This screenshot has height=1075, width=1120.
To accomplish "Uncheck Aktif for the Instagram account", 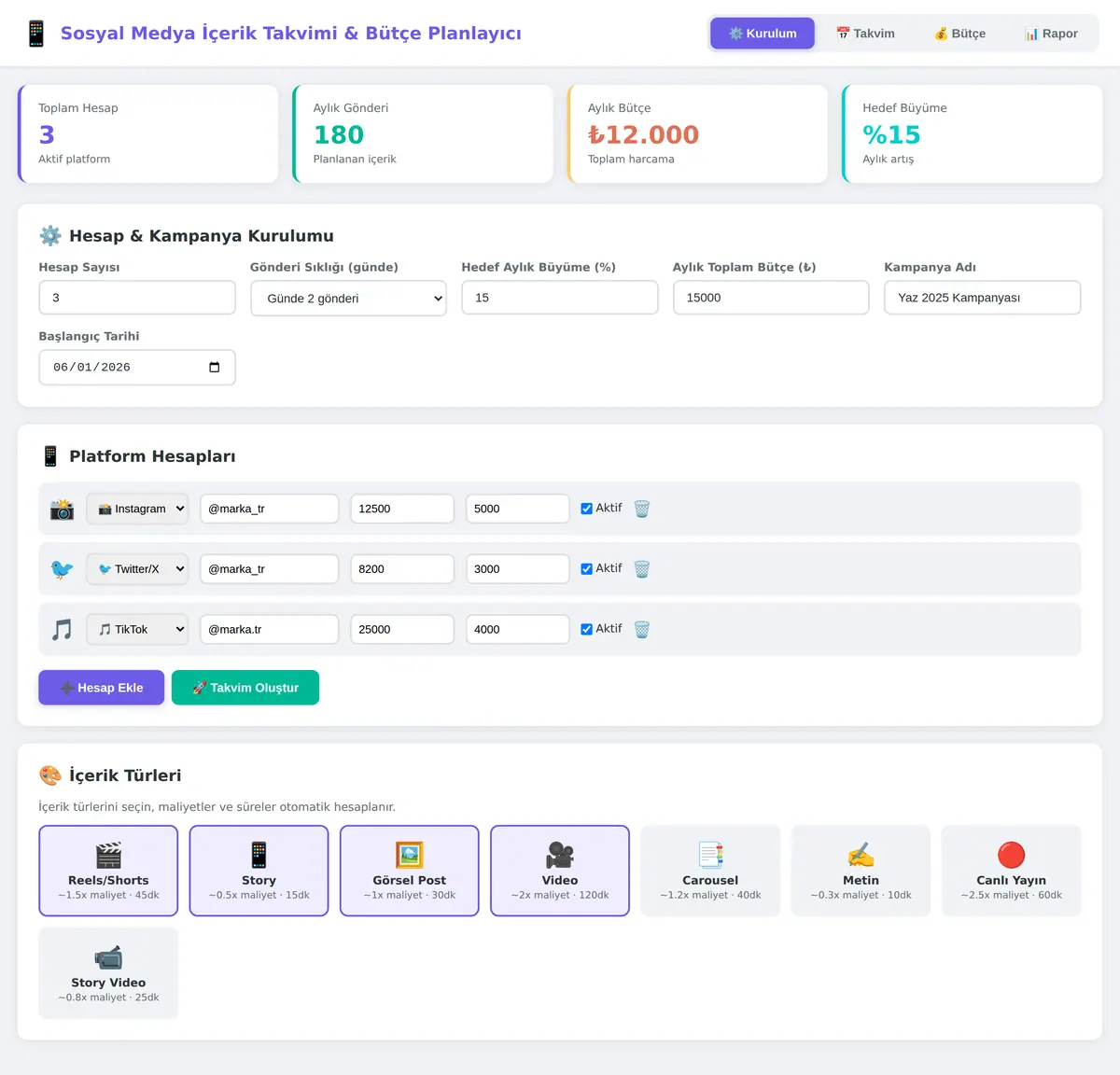I will 587,509.
